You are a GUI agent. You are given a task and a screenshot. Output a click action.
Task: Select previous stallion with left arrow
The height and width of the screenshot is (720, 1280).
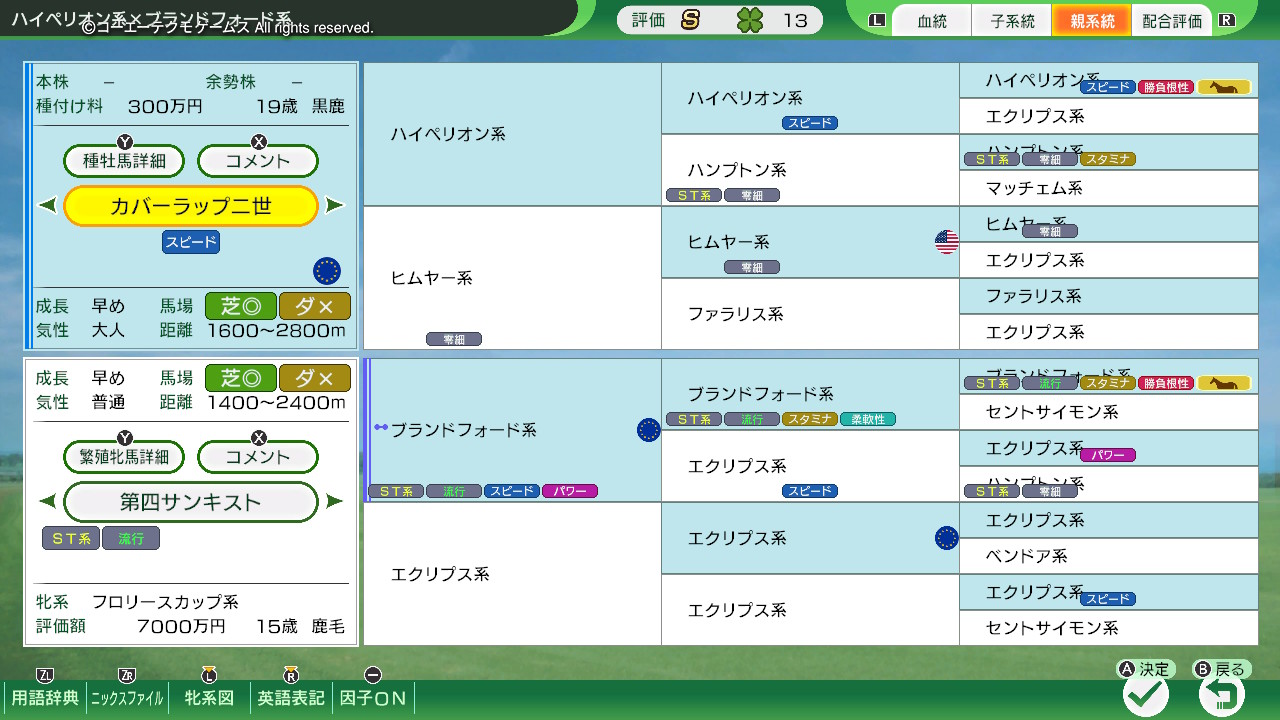[x=48, y=206]
